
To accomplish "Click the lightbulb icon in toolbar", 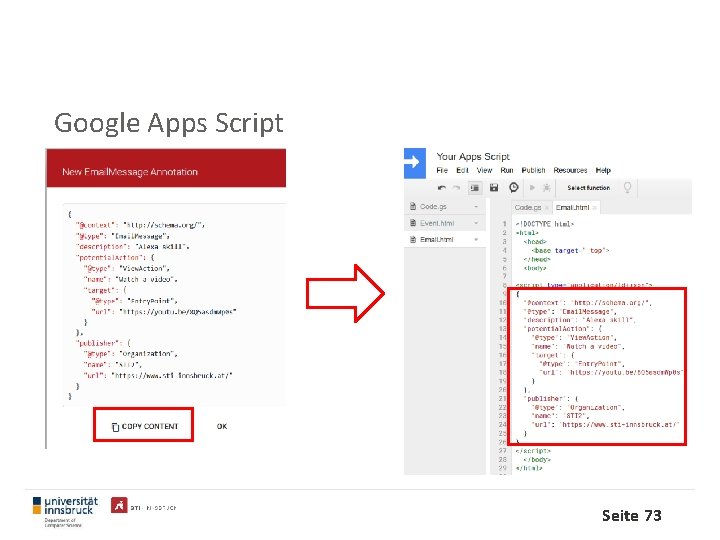I will pos(627,187).
